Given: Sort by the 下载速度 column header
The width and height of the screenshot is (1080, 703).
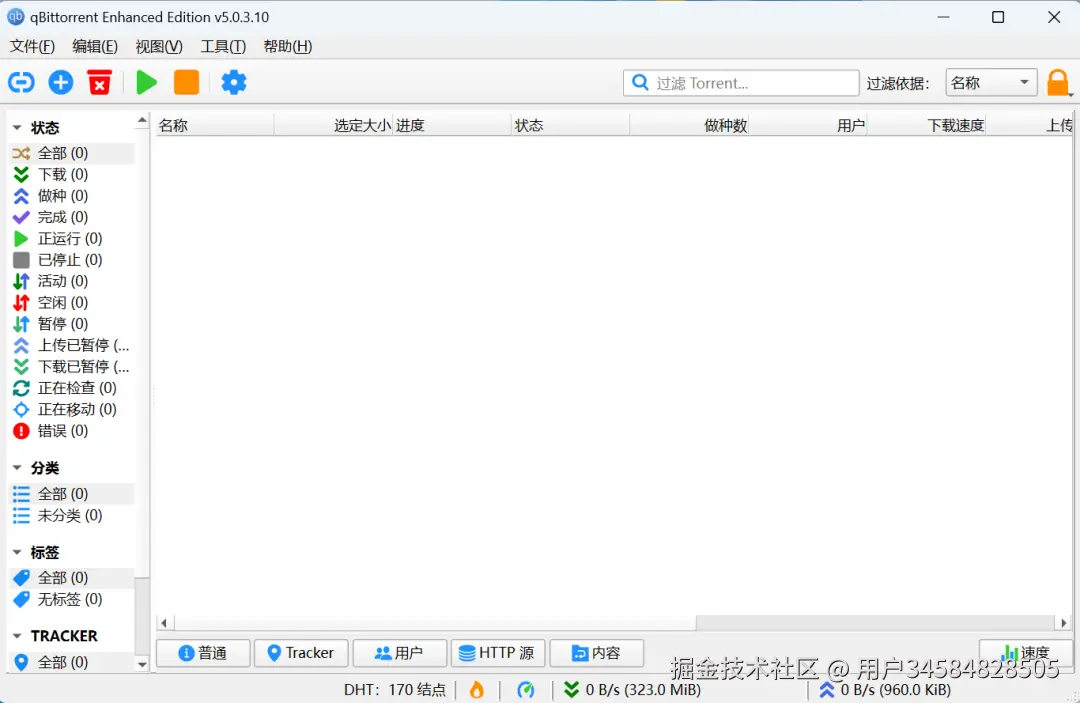Looking at the screenshot, I should [926, 125].
